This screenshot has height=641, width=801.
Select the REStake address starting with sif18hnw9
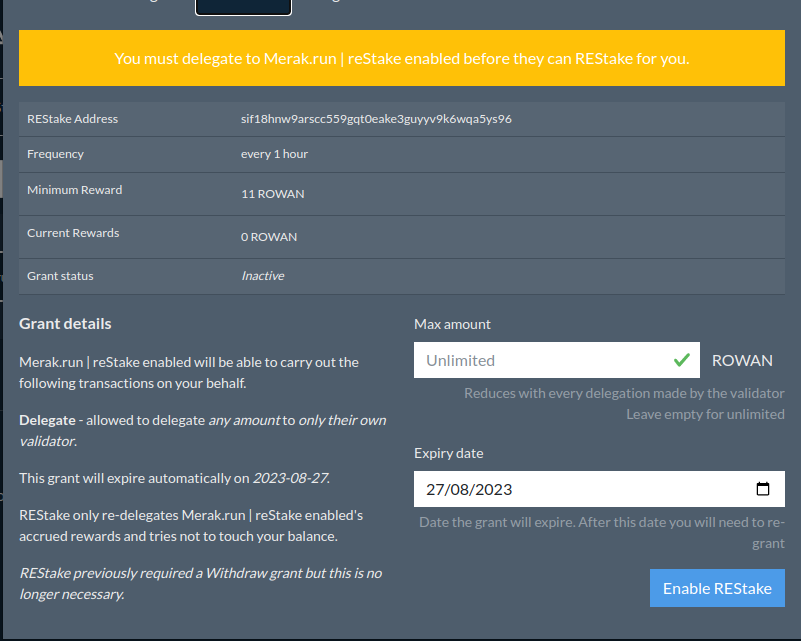point(376,119)
